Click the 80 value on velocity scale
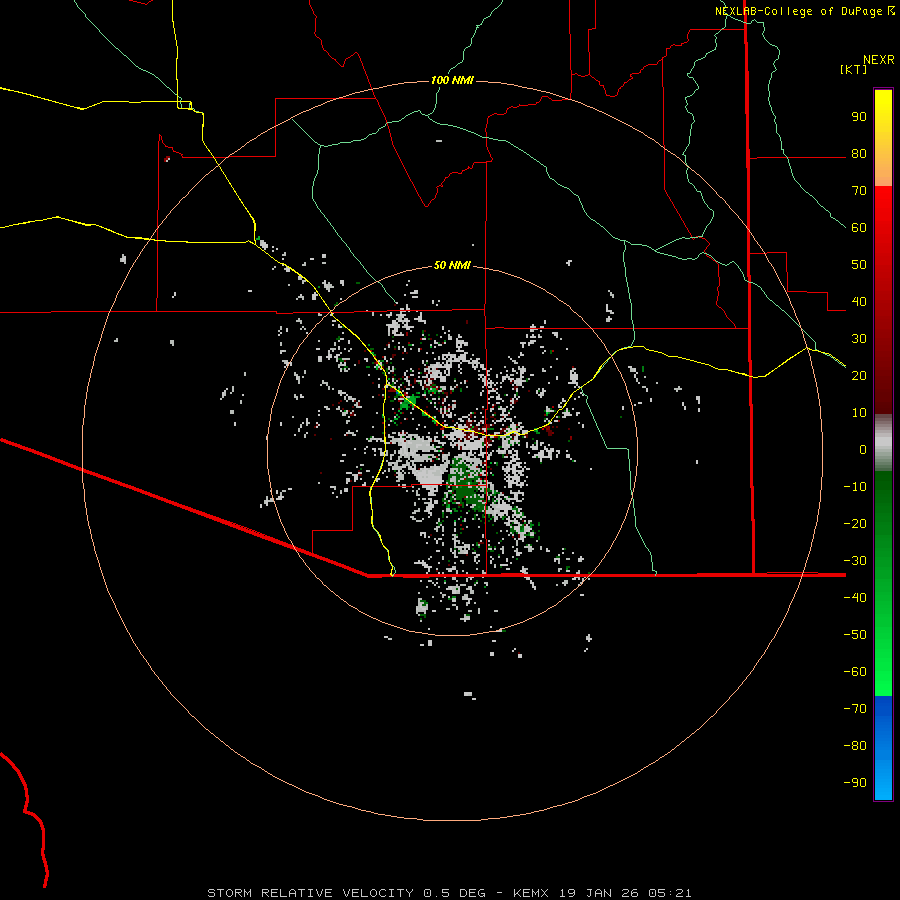This screenshot has height=900, width=900. (859, 154)
